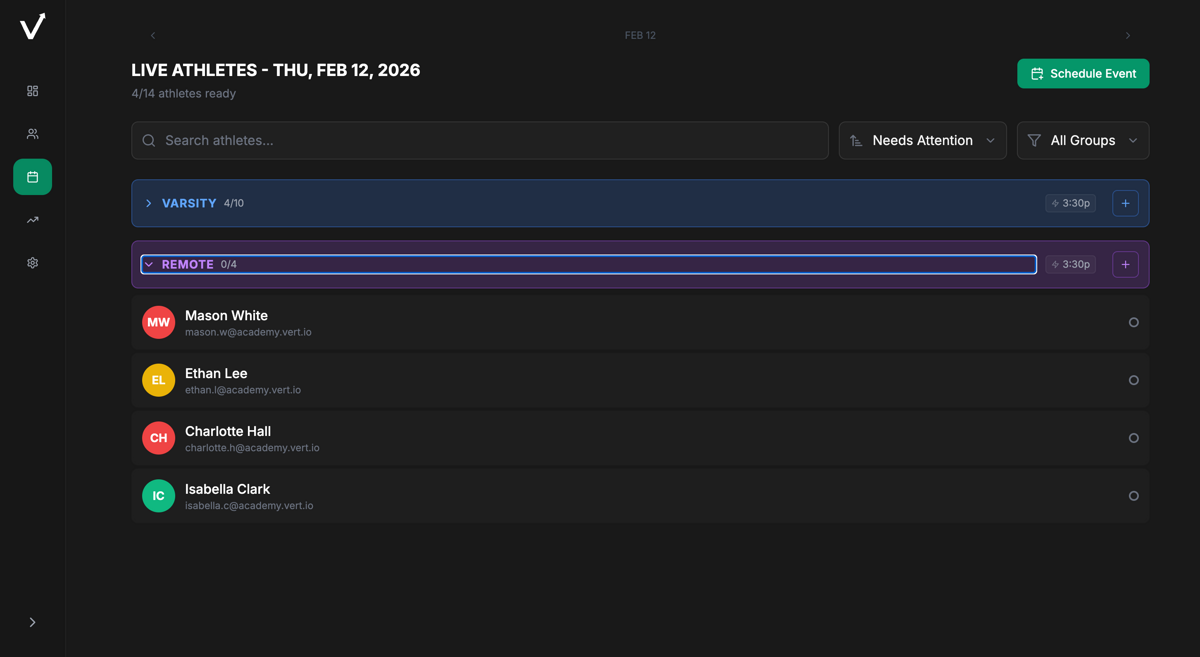Open the Needs Attention sort dropdown

(922, 141)
